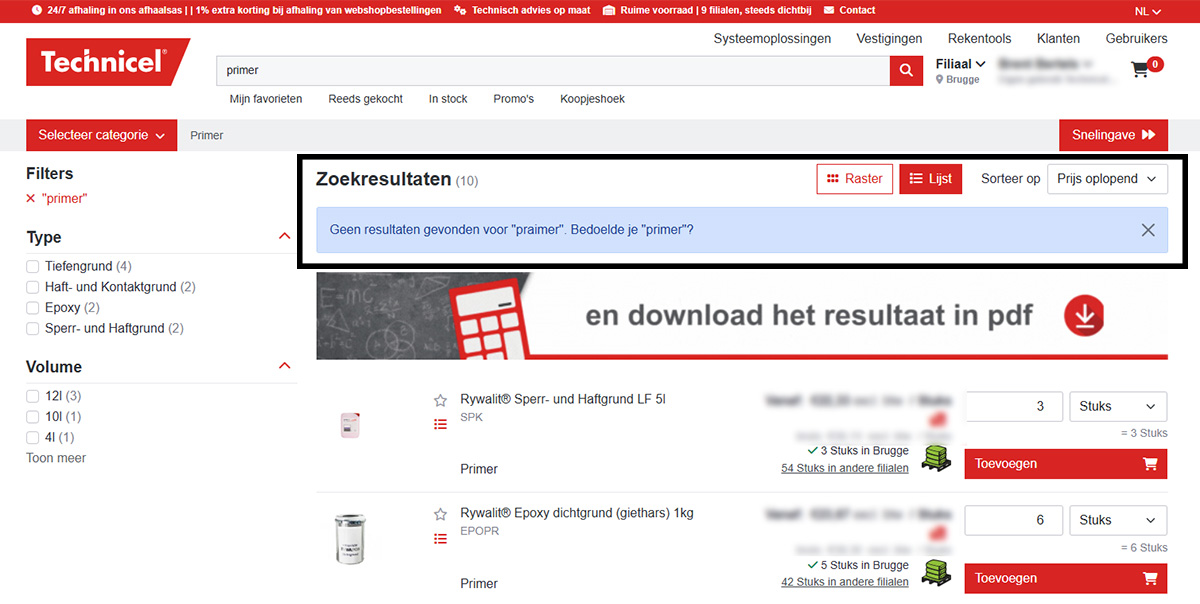This screenshot has width=1200, height=604.
Task: Open Stuks unit dropdown for Epoxy dichtgrund
Action: pyautogui.click(x=1118, y=521)
